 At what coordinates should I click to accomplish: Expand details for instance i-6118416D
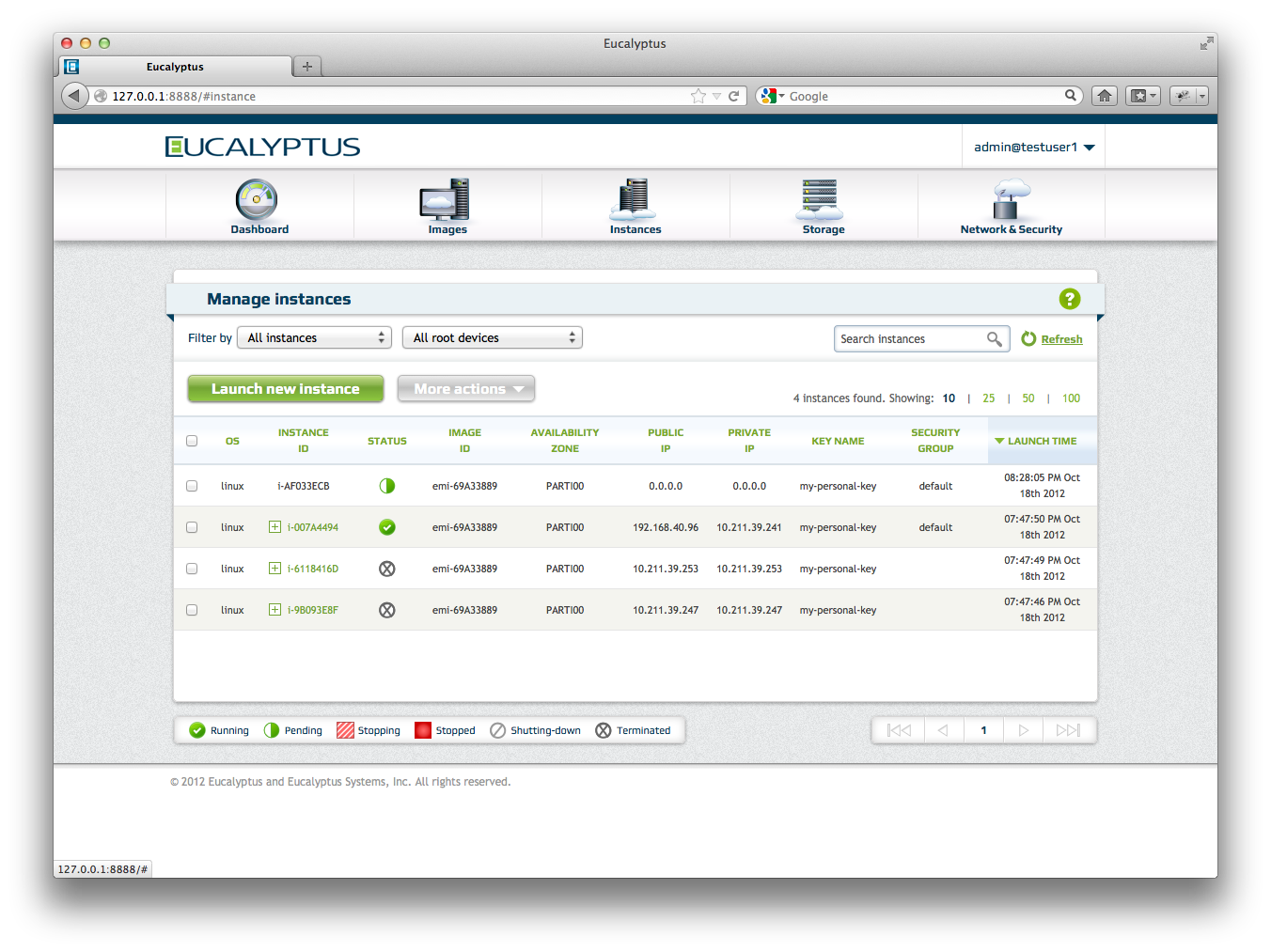click(275, 569)
